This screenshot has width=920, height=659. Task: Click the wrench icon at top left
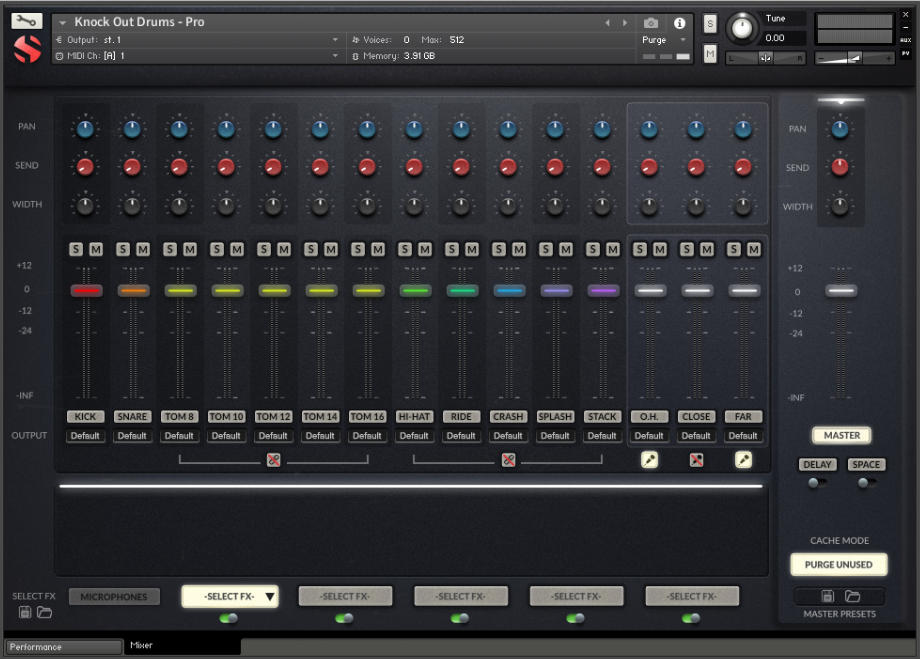point(28,18)
